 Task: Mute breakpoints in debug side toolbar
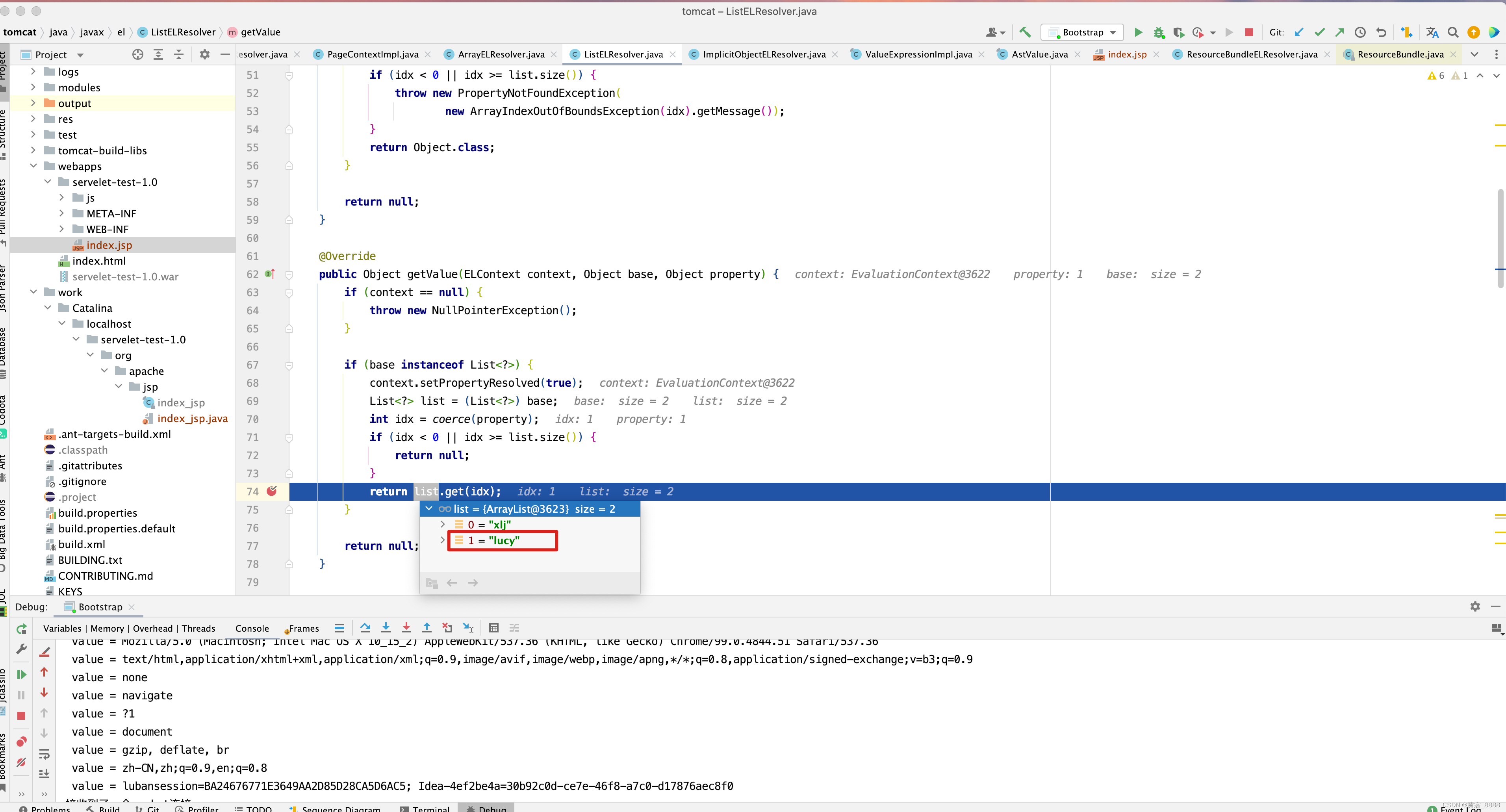coord(22,762)
